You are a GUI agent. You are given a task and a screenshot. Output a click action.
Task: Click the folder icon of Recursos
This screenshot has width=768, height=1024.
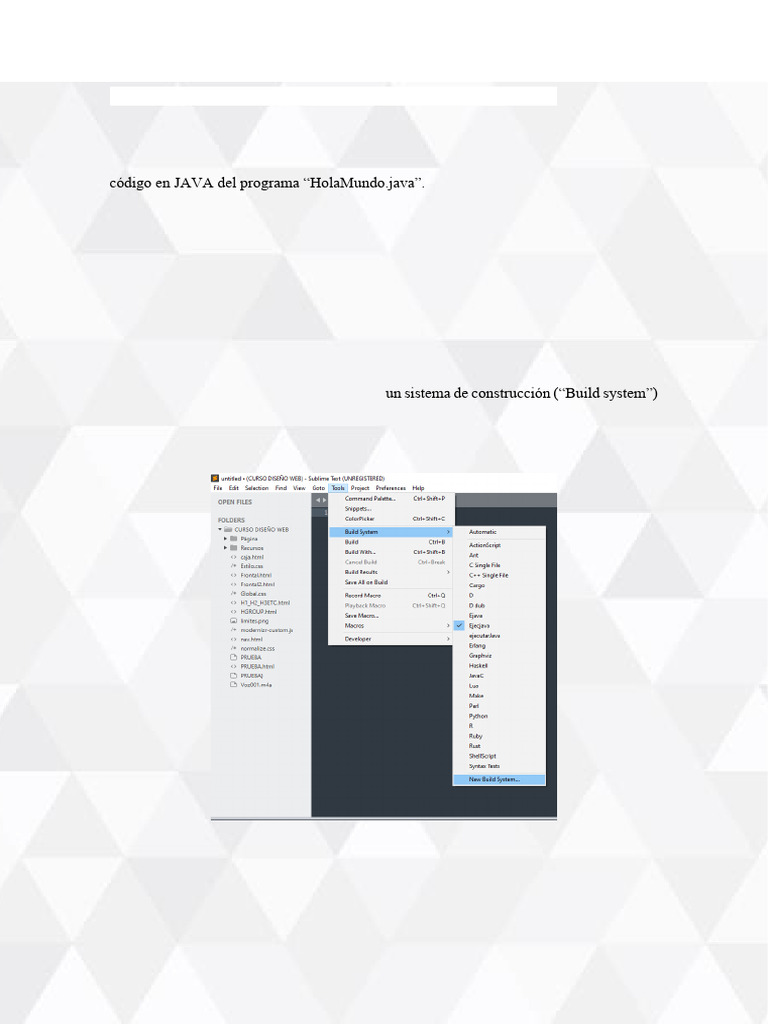coord(233,548)
